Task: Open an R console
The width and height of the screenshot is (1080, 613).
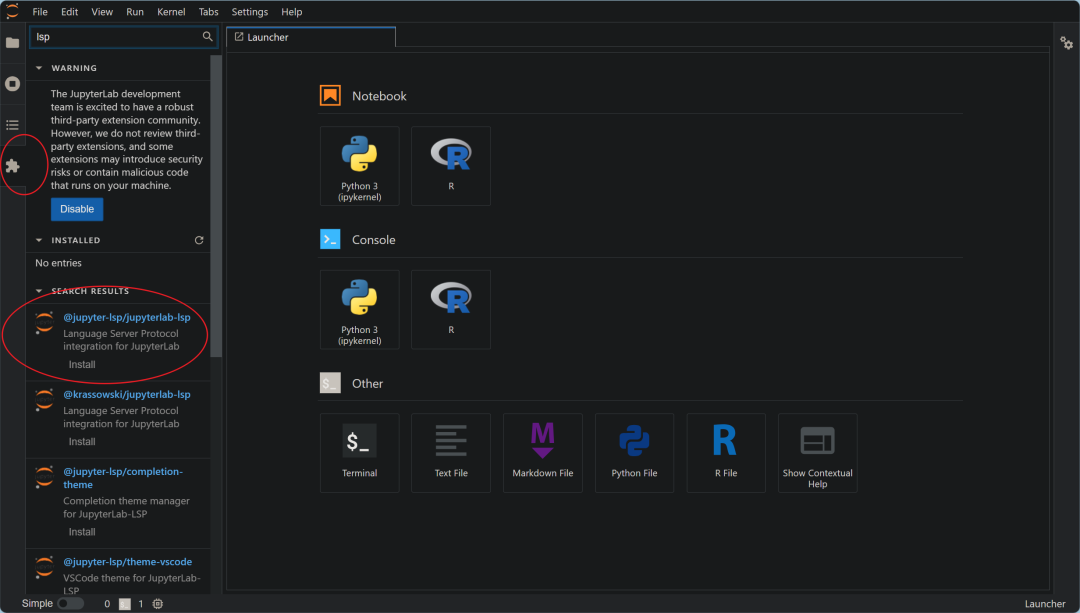Action: click(x=451, y=310)
